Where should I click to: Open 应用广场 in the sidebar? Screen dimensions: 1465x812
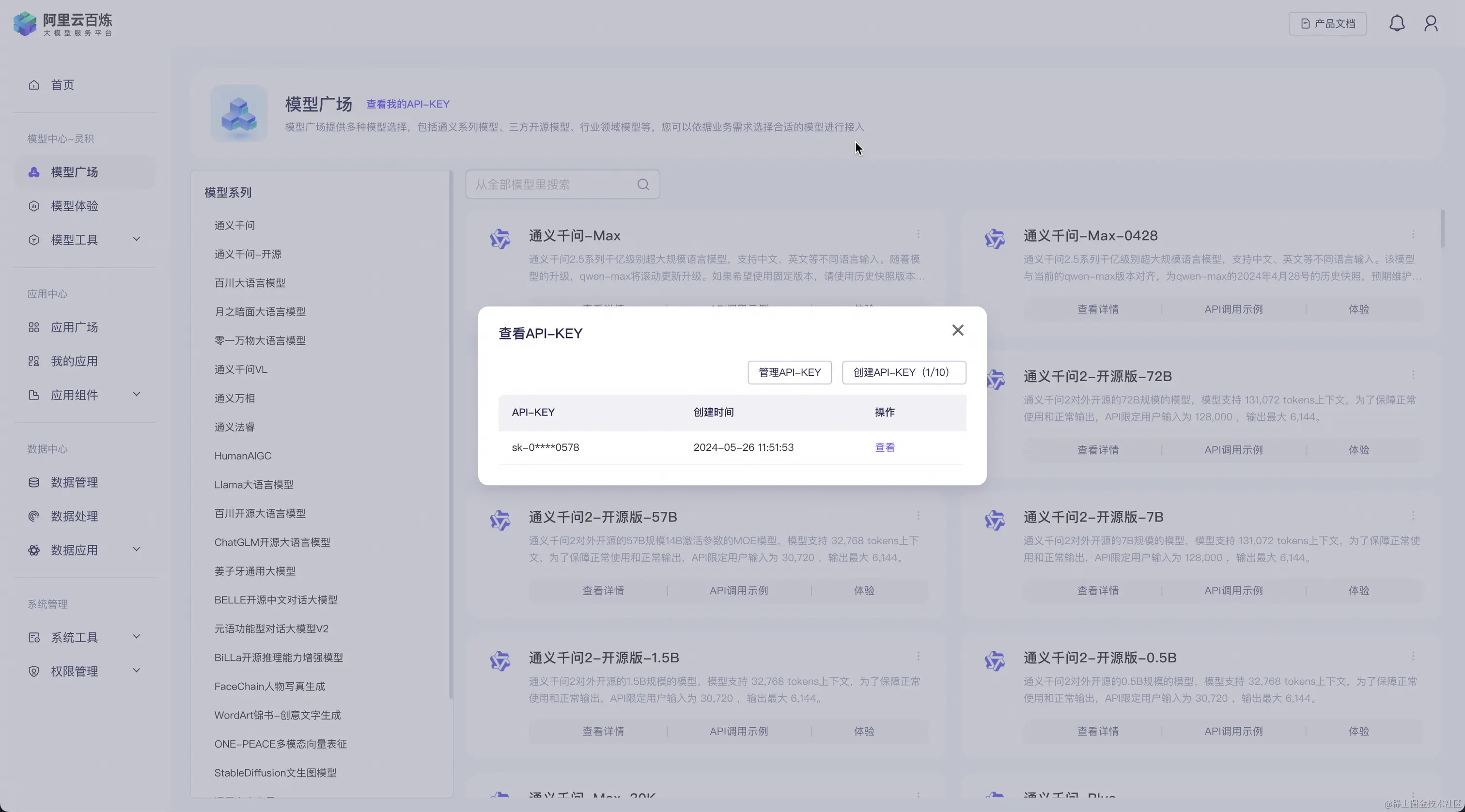click(x=74, y=327)
